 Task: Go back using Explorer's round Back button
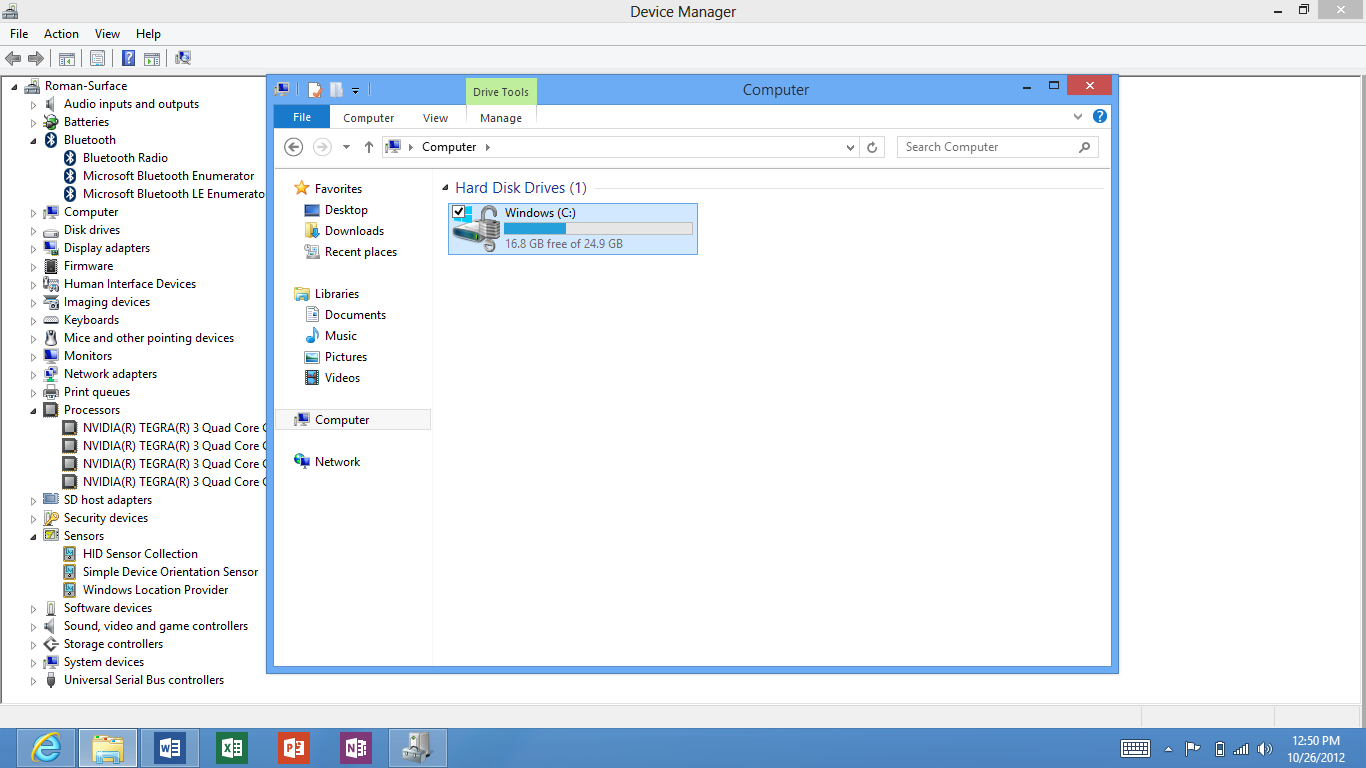click(293, 147)
